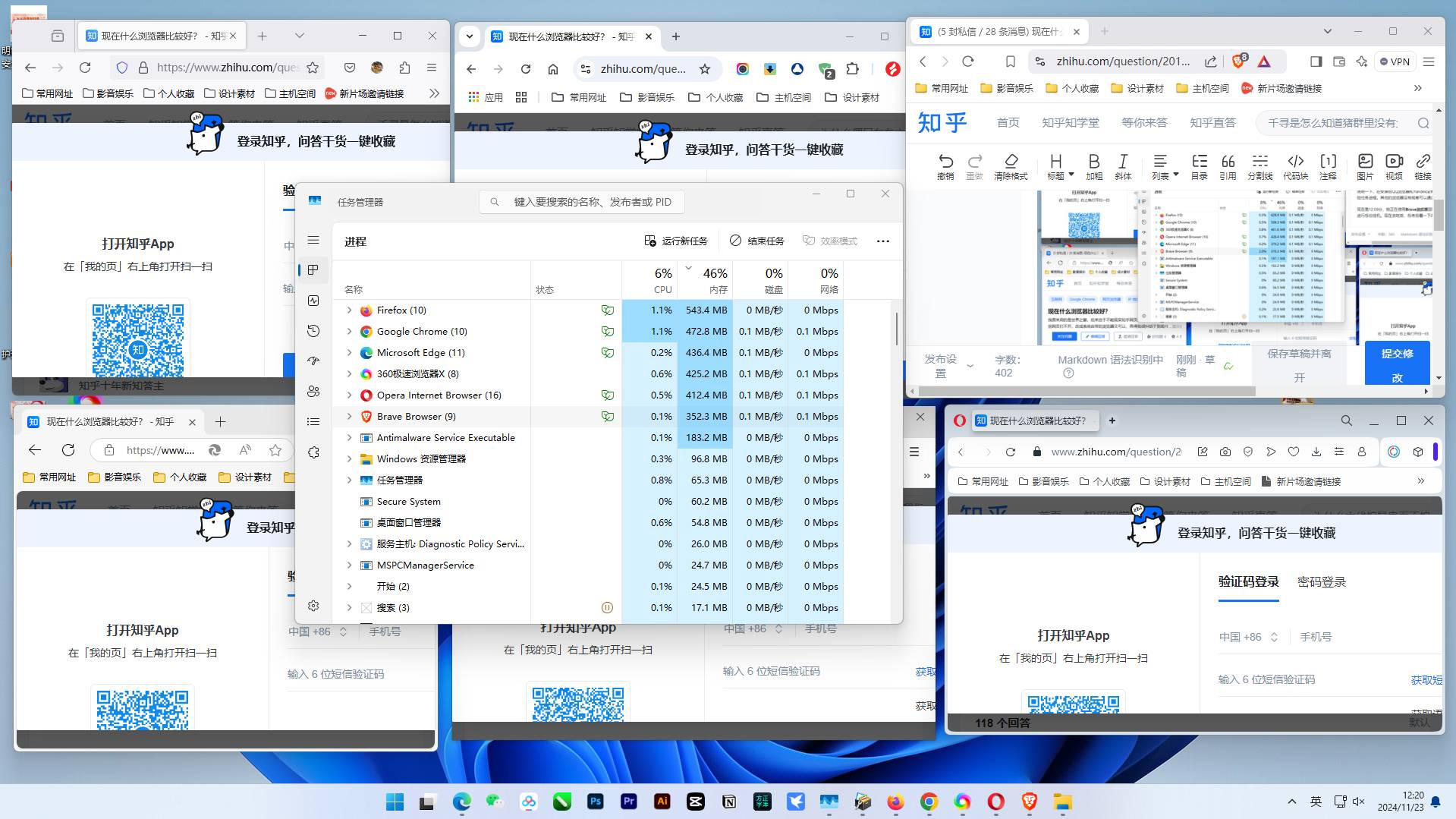Open the Task Manager hamburger navigation menu
The height and width of the screenshot is (819, 1456).
click(313, 241)
